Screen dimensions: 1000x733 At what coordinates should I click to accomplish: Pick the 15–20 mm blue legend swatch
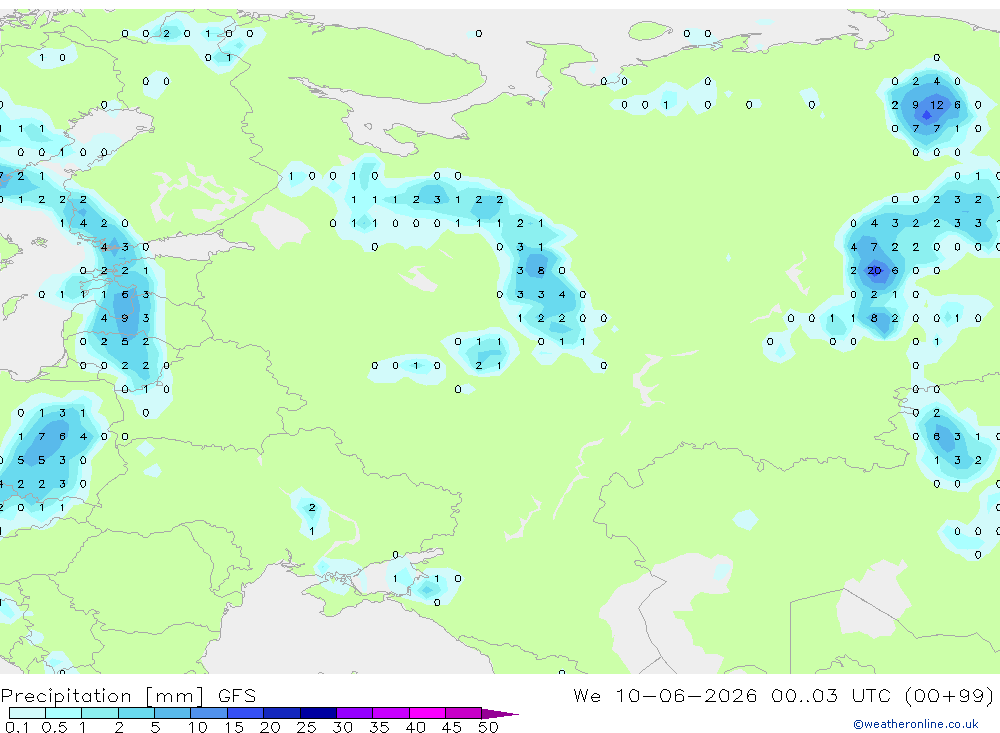coord(245,713)
